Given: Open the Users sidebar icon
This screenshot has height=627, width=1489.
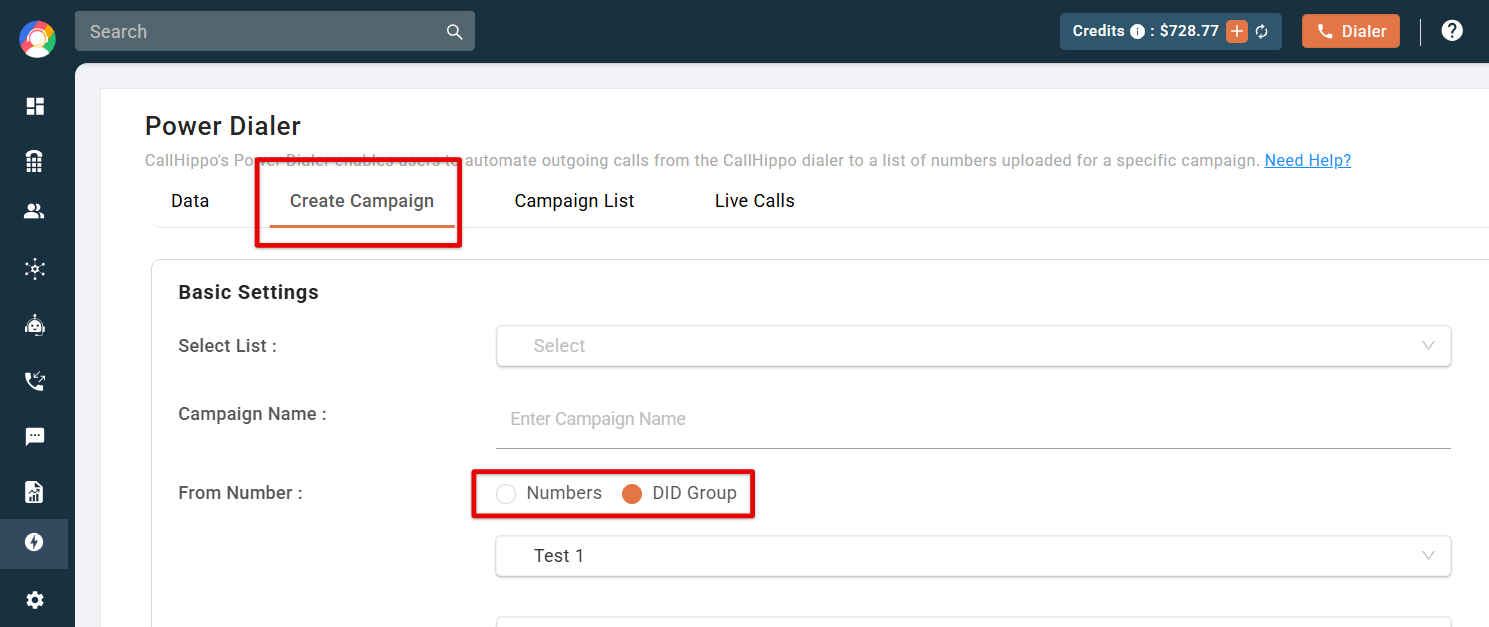Looking at the screenshot, I should pyautogui.click(x=35, y=212).
